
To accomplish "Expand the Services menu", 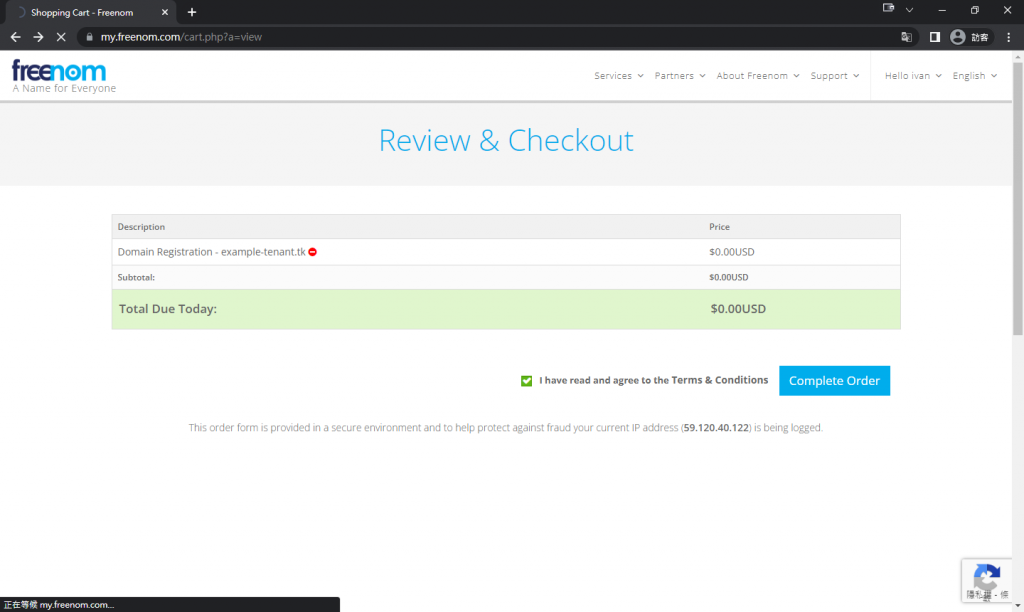I will 618,76.
